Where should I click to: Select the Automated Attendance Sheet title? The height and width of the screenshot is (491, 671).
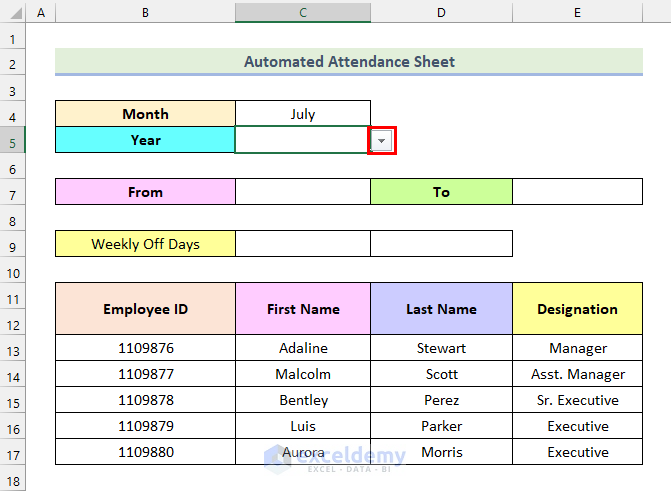click(x=349, y=62)
